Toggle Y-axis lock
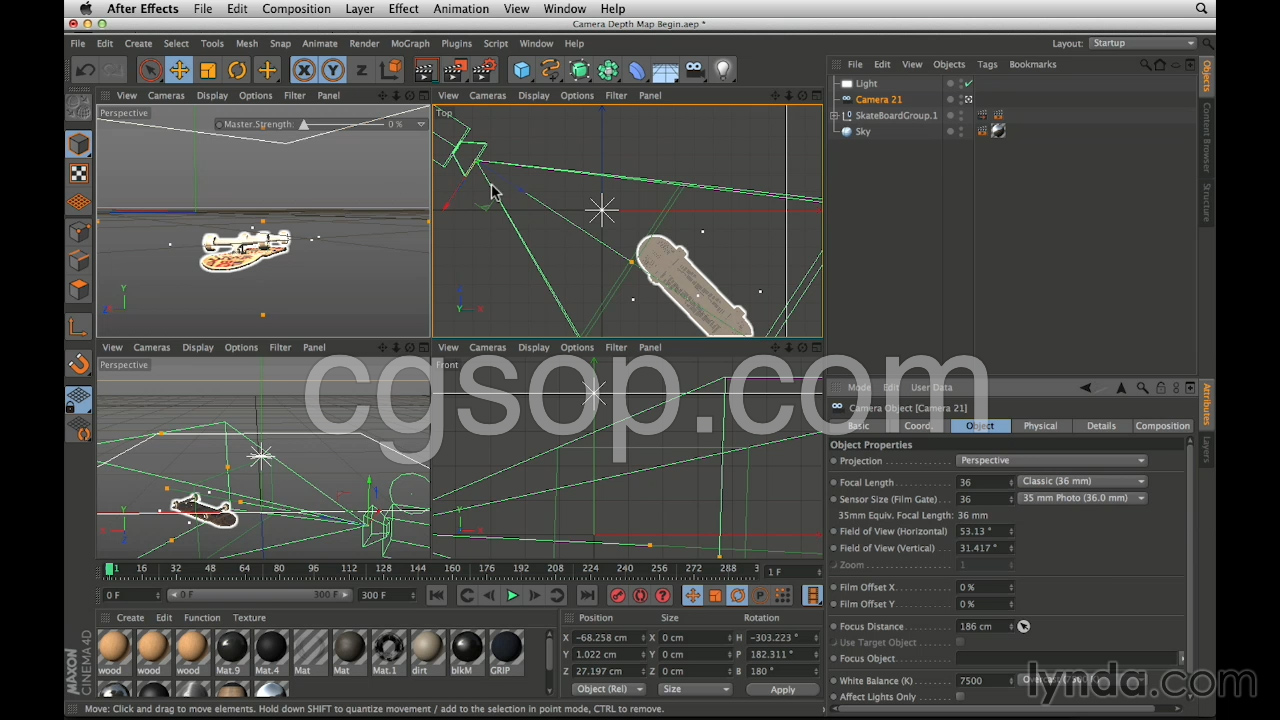This screenshot has width=1280, height=720. coord(333,70)
